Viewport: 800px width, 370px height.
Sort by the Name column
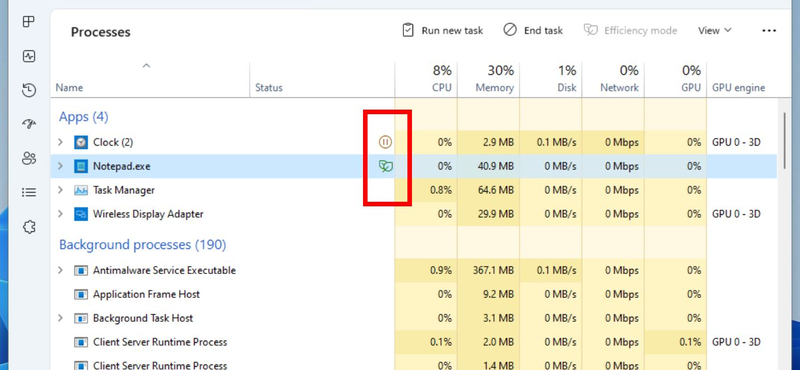150,80
